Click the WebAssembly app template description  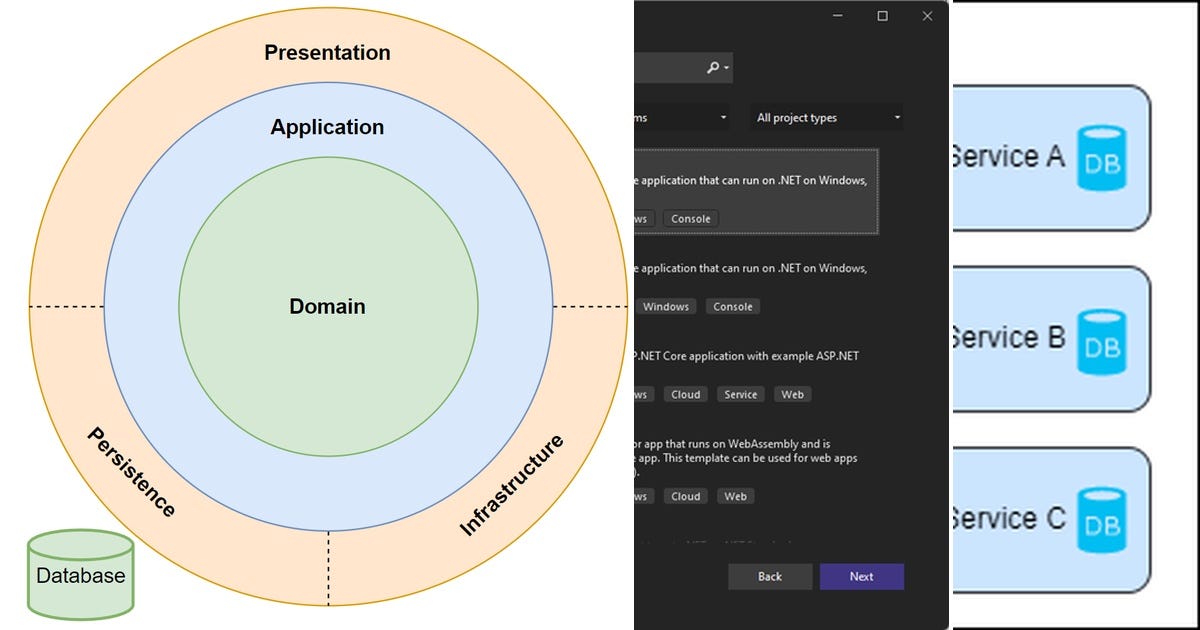[x=745, y=458]
